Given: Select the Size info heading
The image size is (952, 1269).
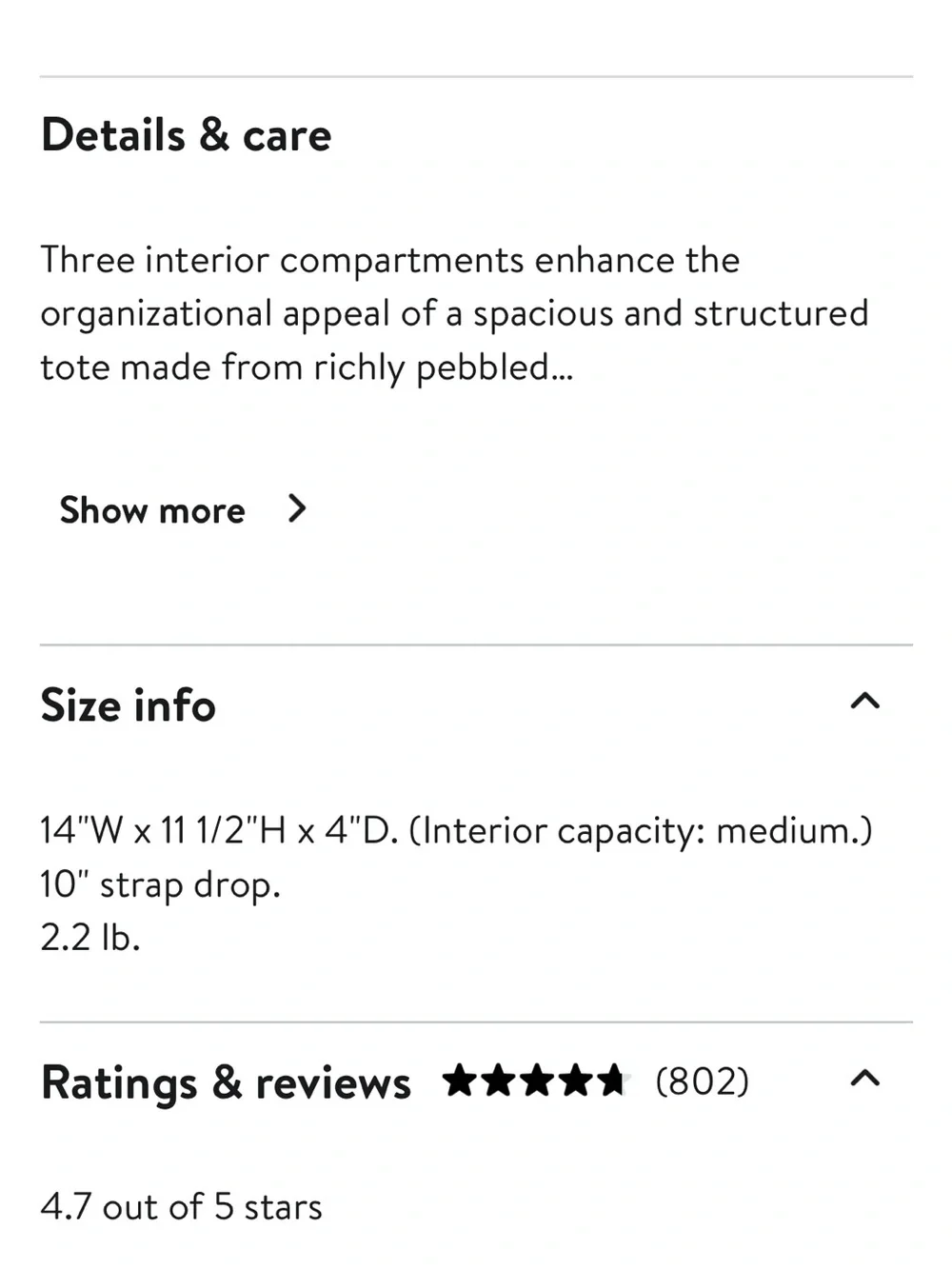Looking at the screenshot, I should click(x=129, y=705).
